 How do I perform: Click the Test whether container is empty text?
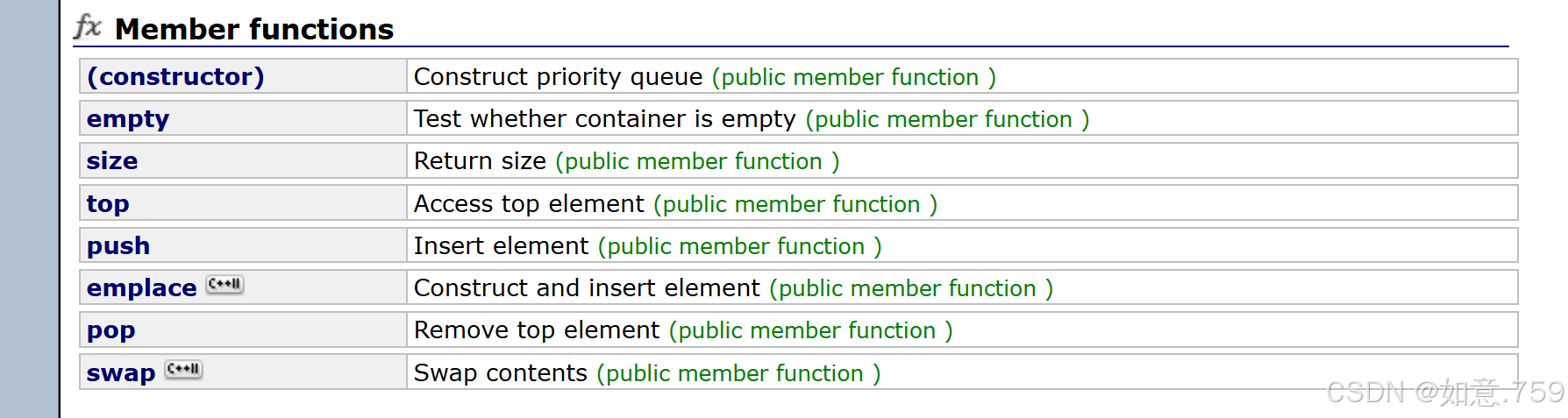coord(604,118)
